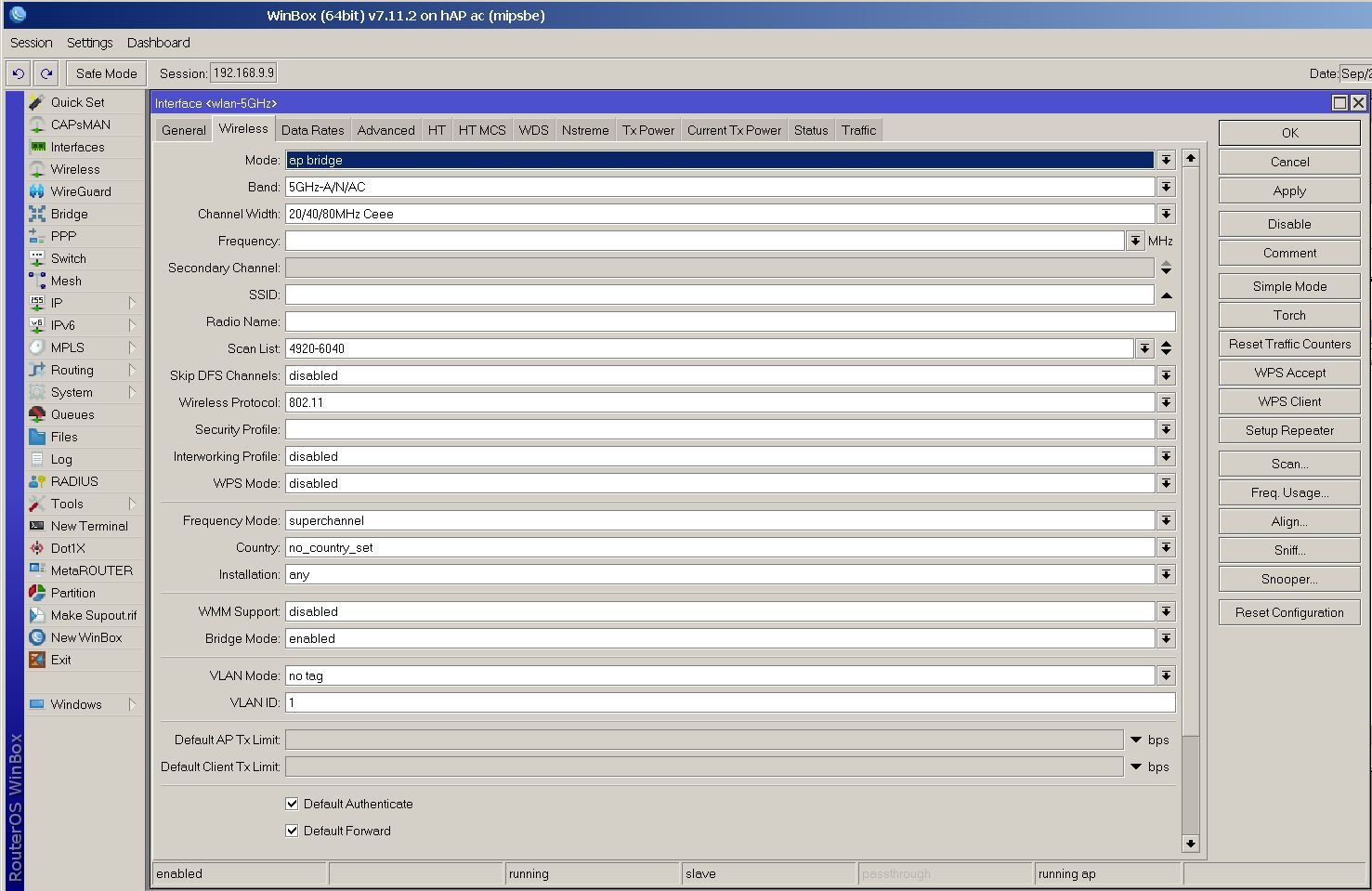Open the Dashboard menu
This screenshot has width=1372, height=891.
pyautogui.click(x=159, y=43)
